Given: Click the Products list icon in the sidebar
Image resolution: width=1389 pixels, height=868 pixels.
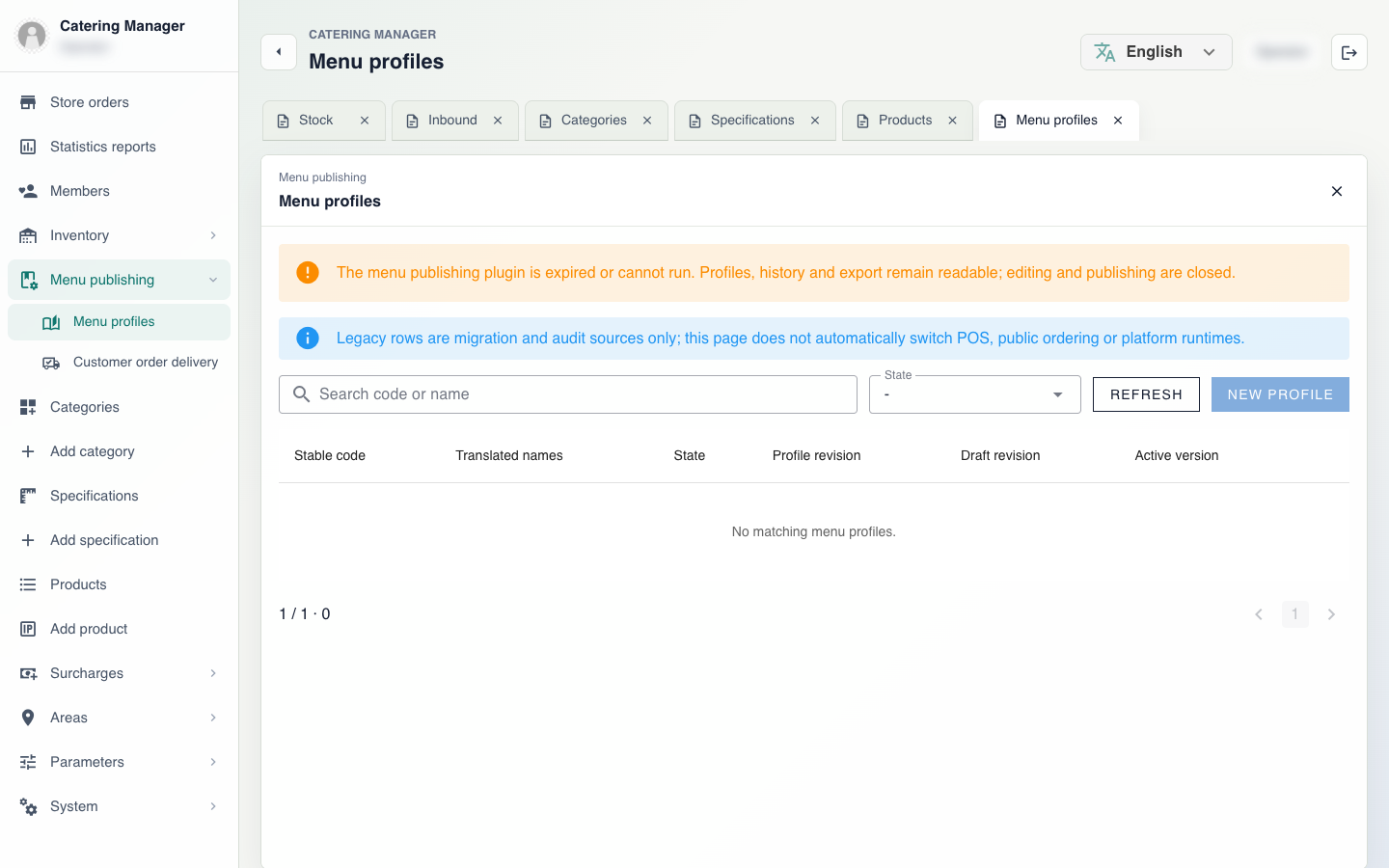Looking at the screenshot, I should [28, 584].
